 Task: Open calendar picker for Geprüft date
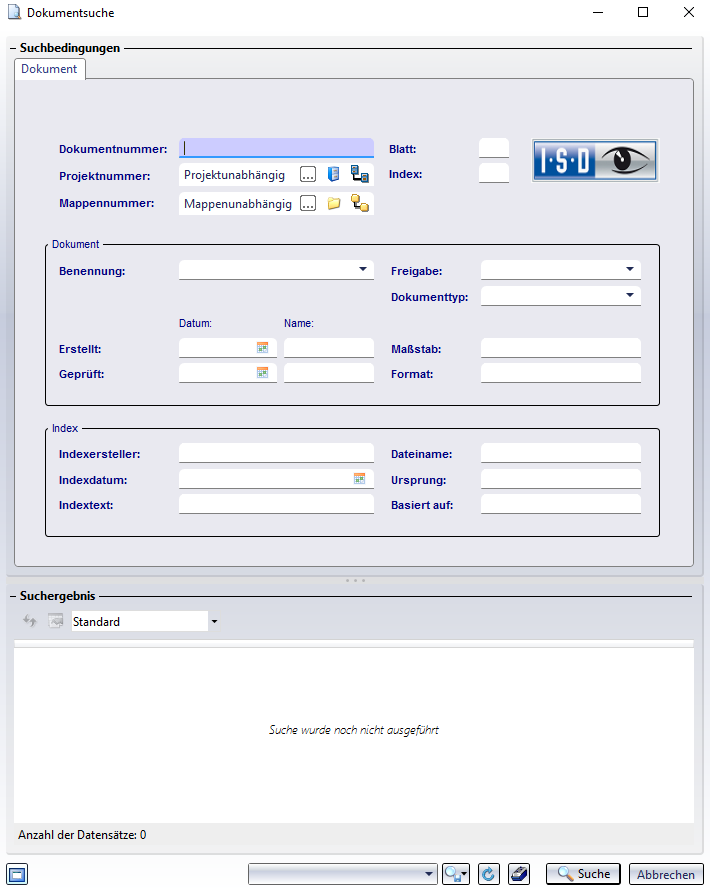(x=262, y=372)
